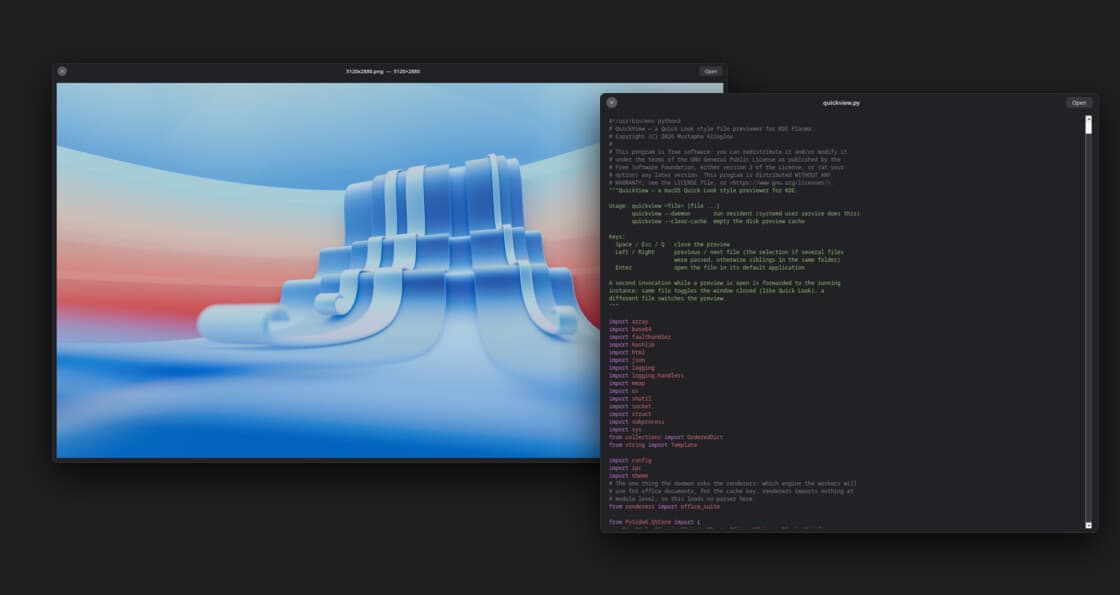Click the quickview.py window title
The height and width of the screenshot is (595, 1120).
click(841, 103)
